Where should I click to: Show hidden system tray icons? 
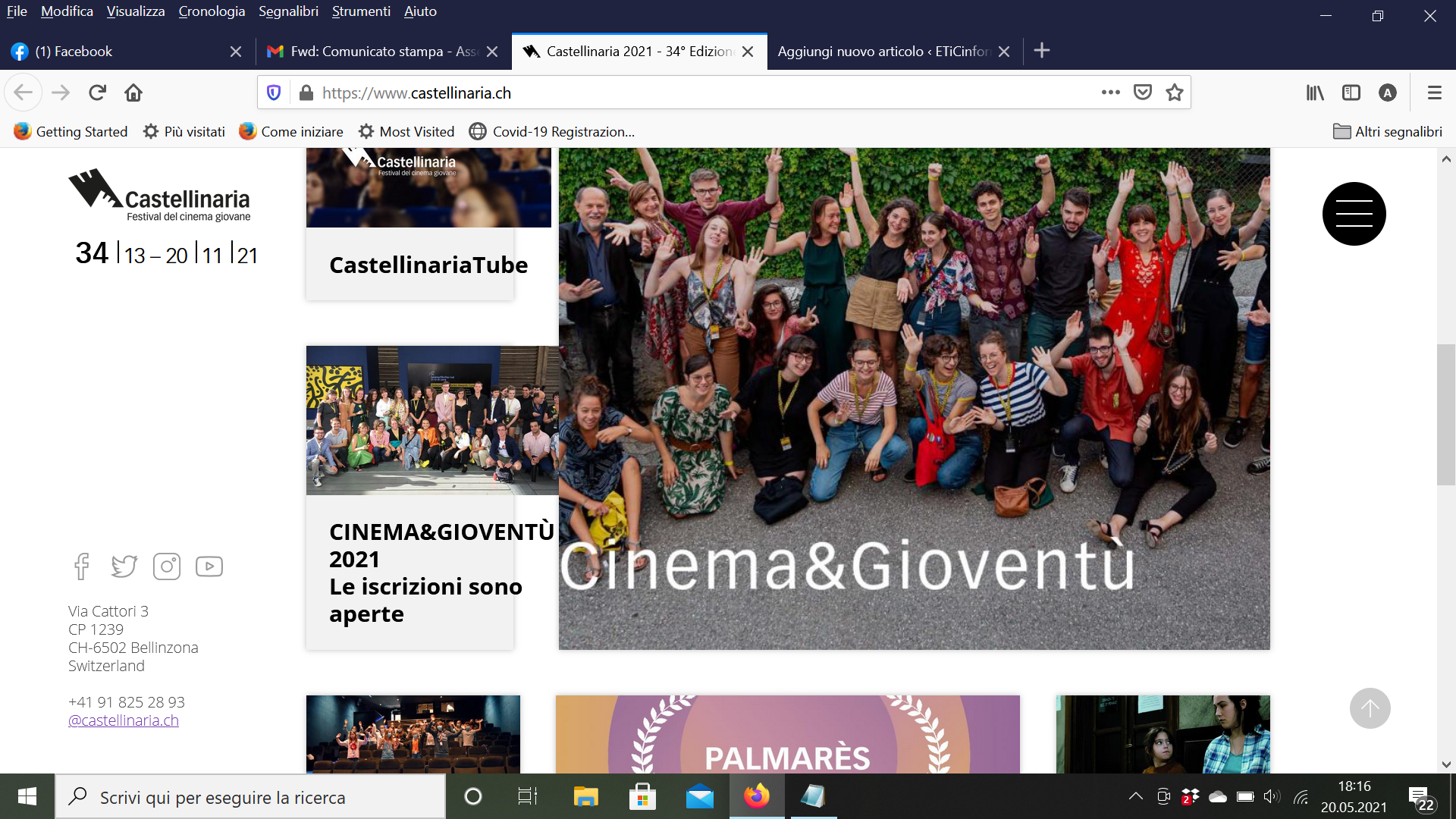click(x=1135, y=796)
